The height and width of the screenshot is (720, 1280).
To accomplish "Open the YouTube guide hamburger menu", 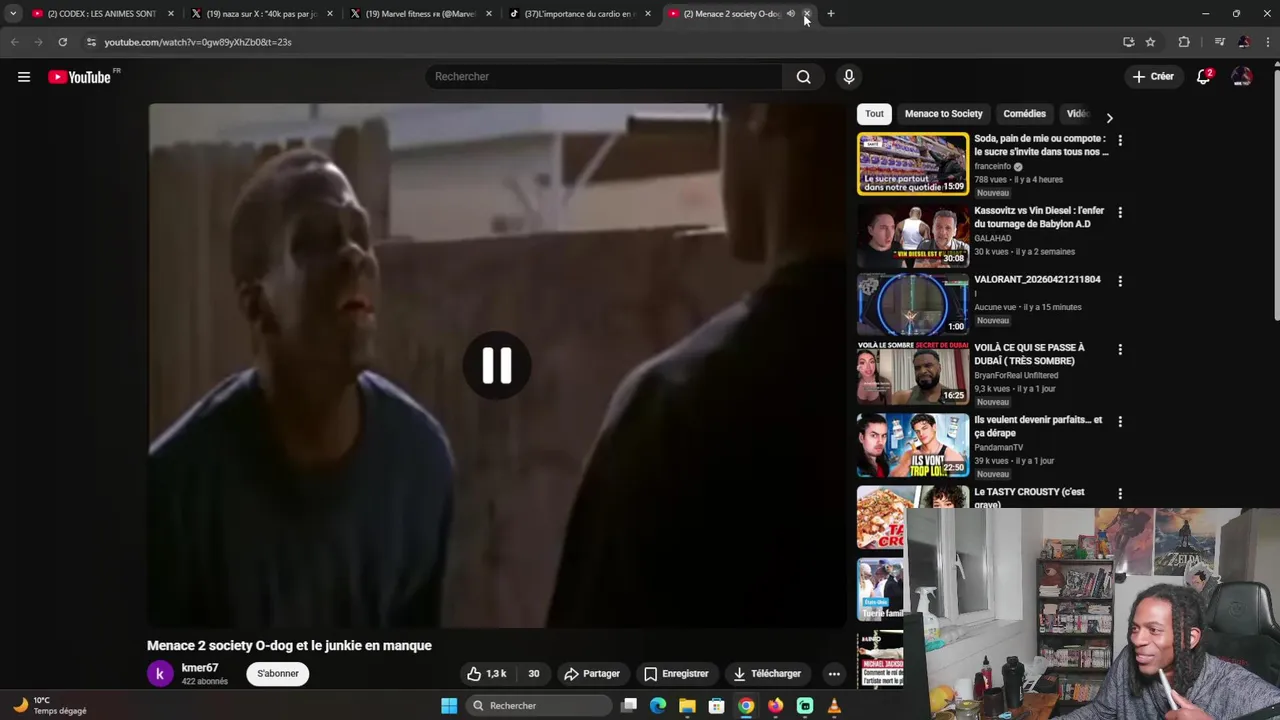I will [24, 77].
